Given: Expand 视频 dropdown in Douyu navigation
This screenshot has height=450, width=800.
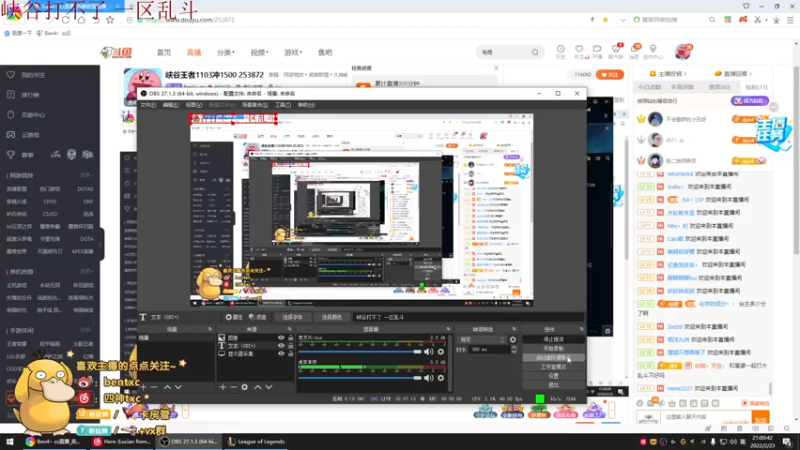Looking at the screenshot, I should [259, 53].
